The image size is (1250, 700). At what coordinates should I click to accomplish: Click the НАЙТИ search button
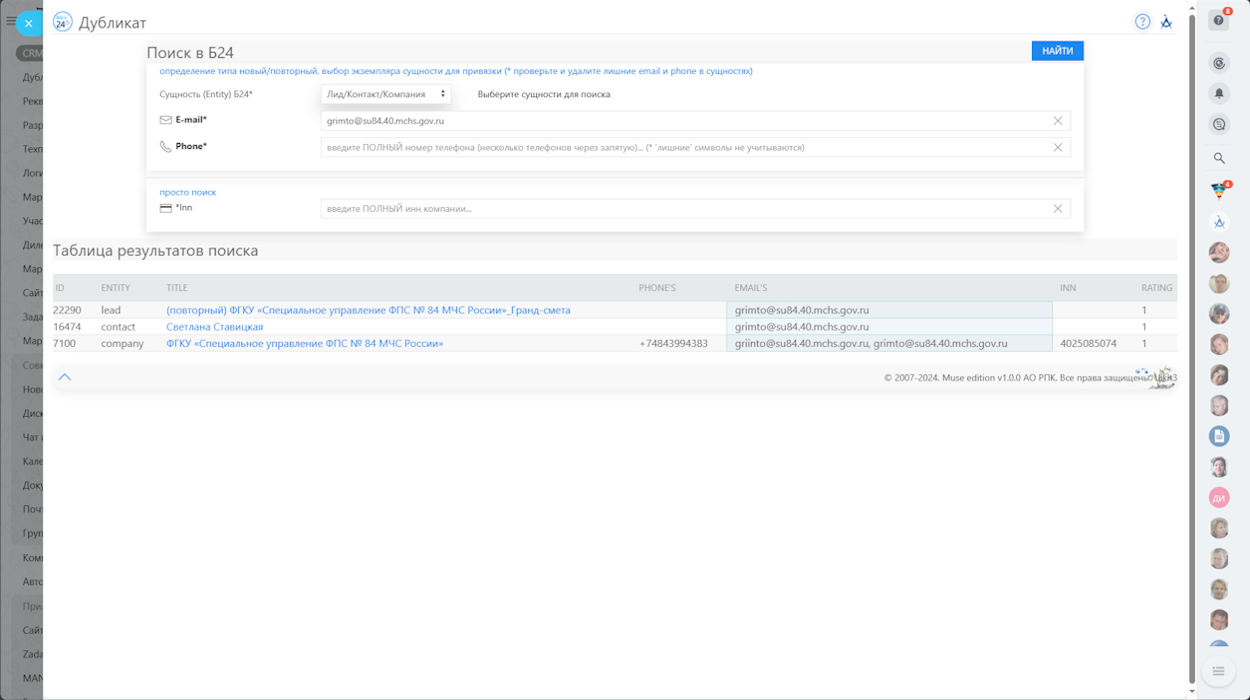pos(1057,51)
